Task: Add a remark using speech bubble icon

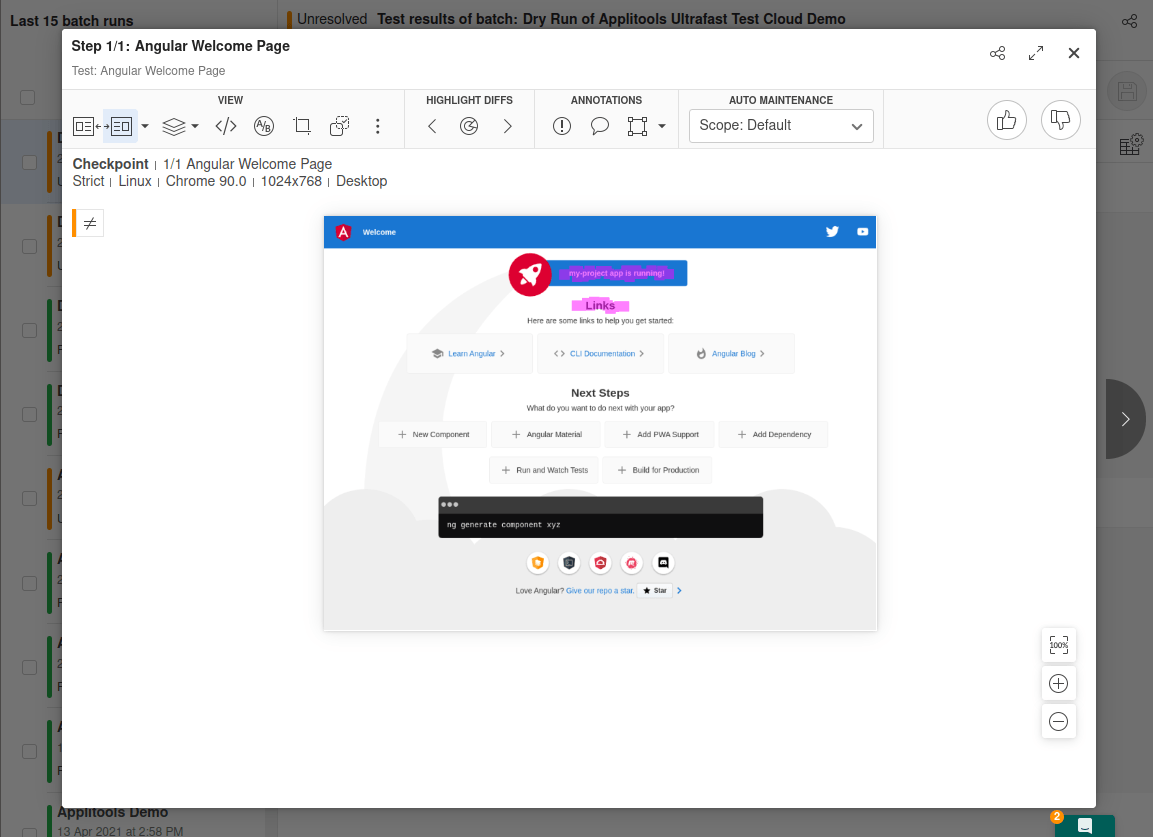Action: coord(600,126)
